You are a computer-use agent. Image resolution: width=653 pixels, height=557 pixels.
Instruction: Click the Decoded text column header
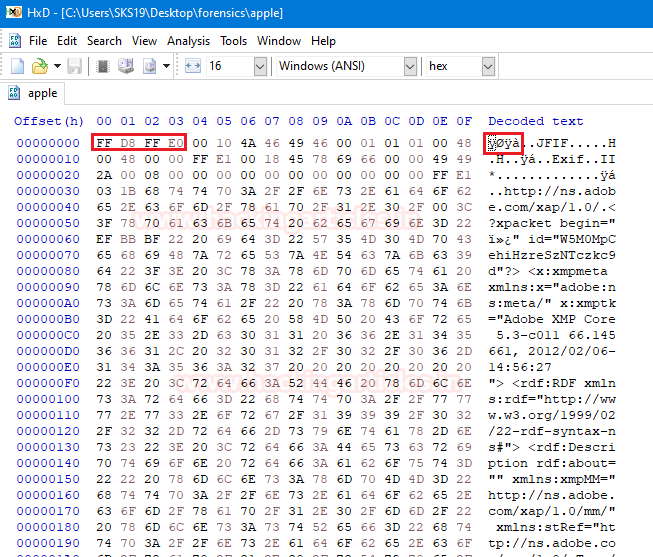[536, 121]
